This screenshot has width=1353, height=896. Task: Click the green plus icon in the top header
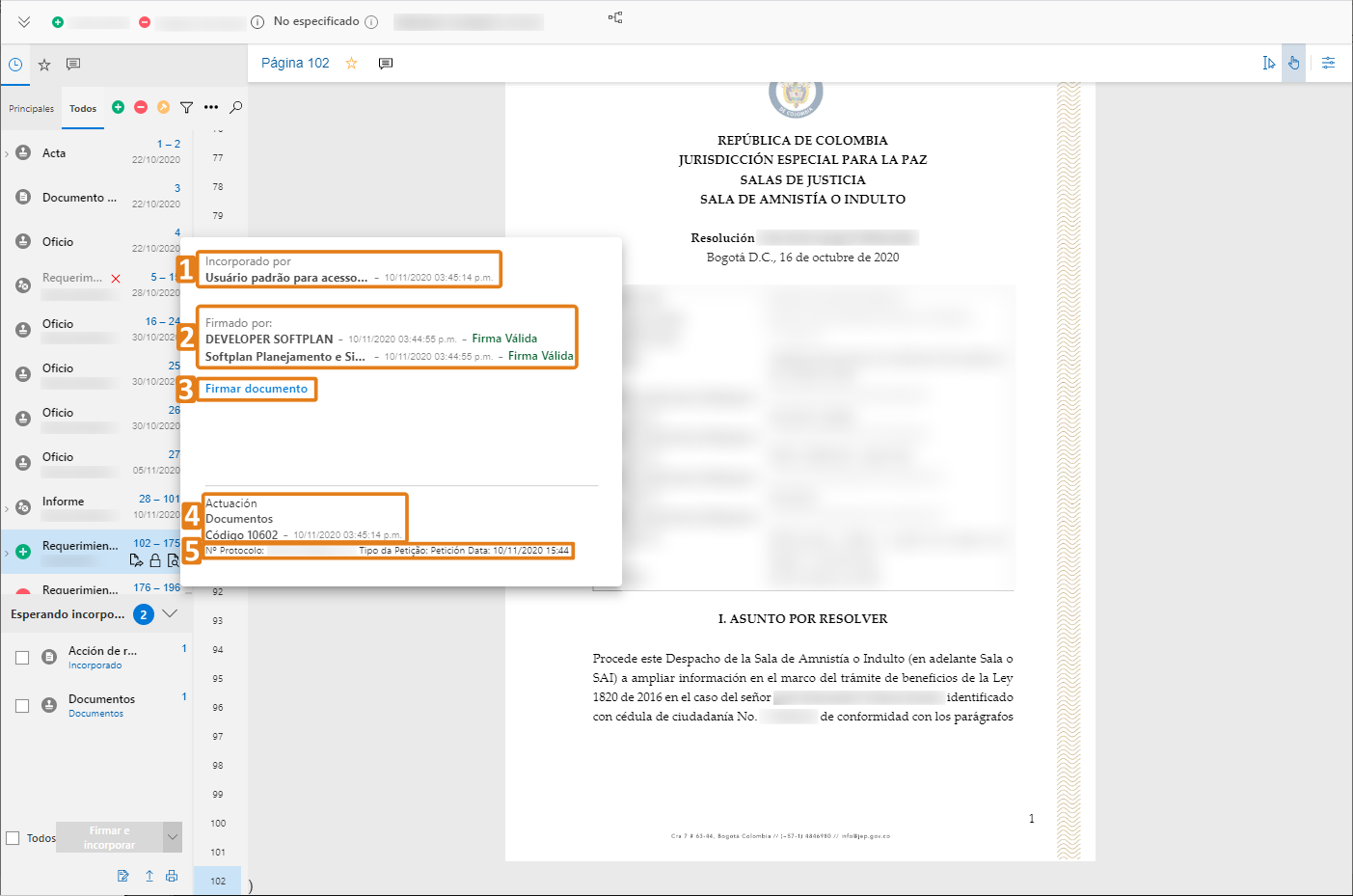58,21
